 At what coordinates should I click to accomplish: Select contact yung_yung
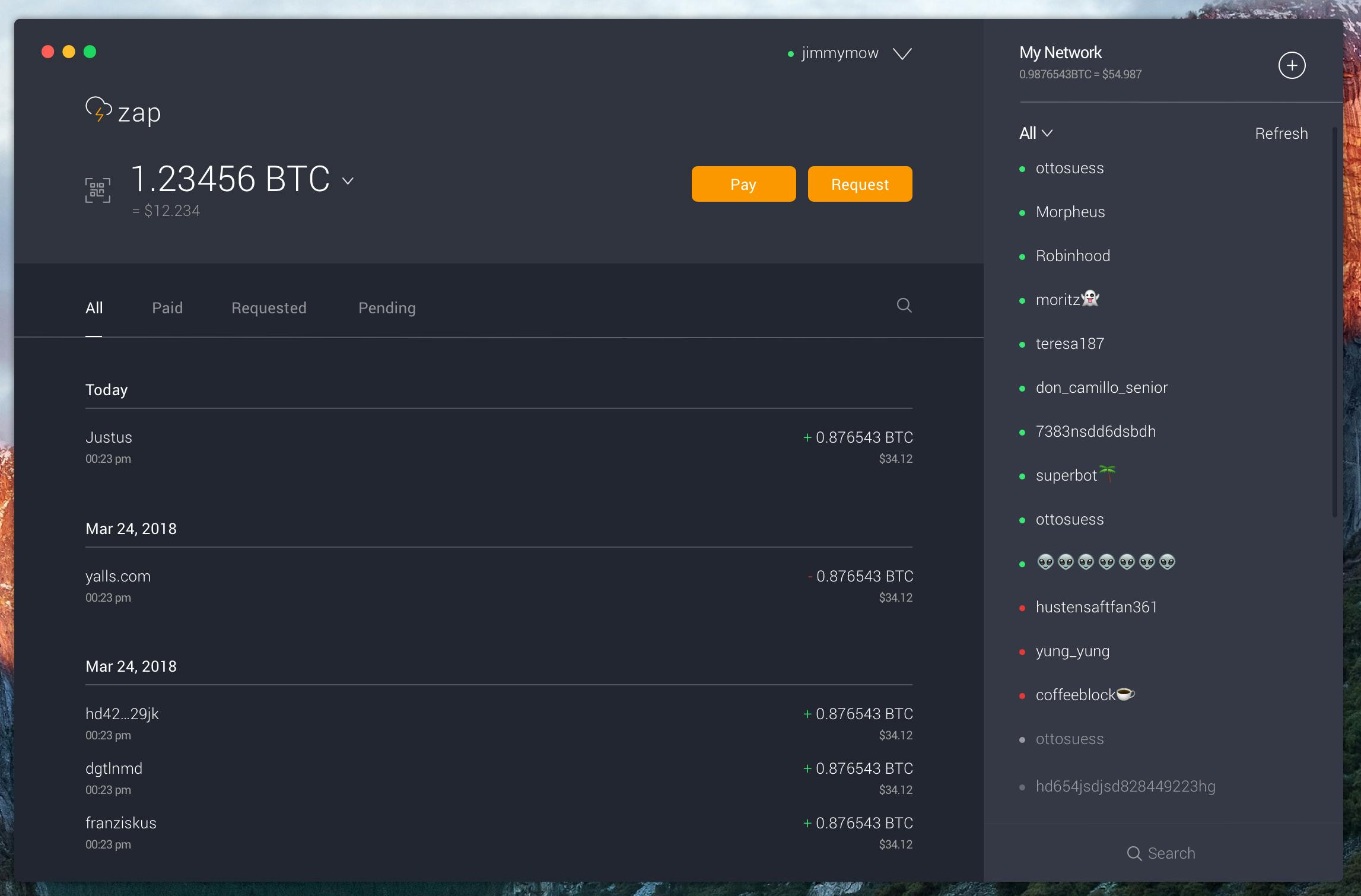pos(1072,651)
